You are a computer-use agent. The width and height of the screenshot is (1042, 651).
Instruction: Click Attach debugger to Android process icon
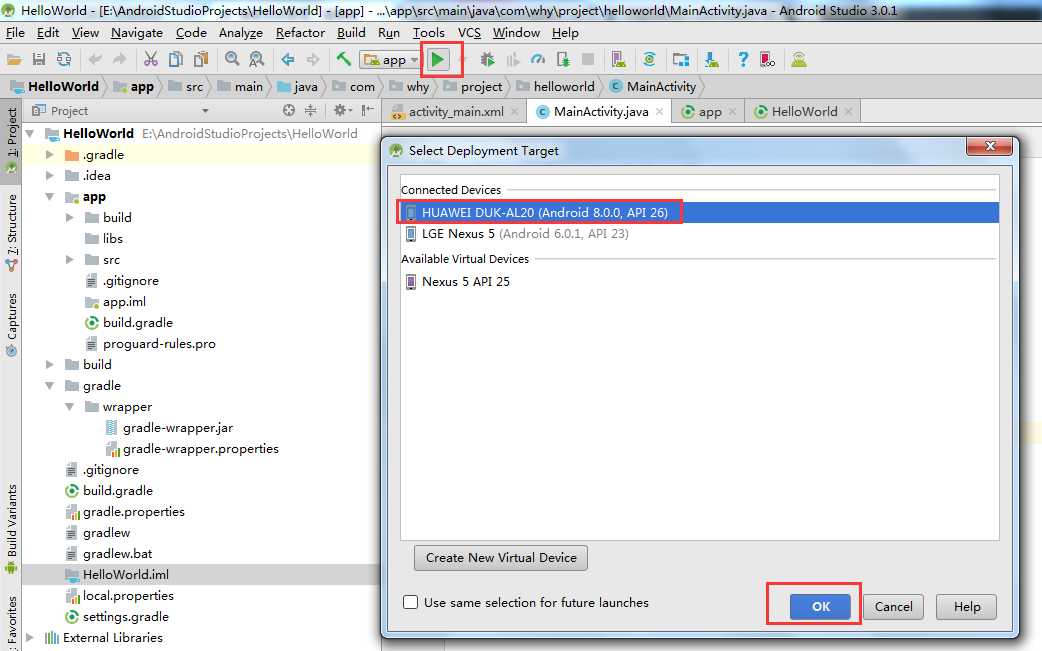[563, 60]
